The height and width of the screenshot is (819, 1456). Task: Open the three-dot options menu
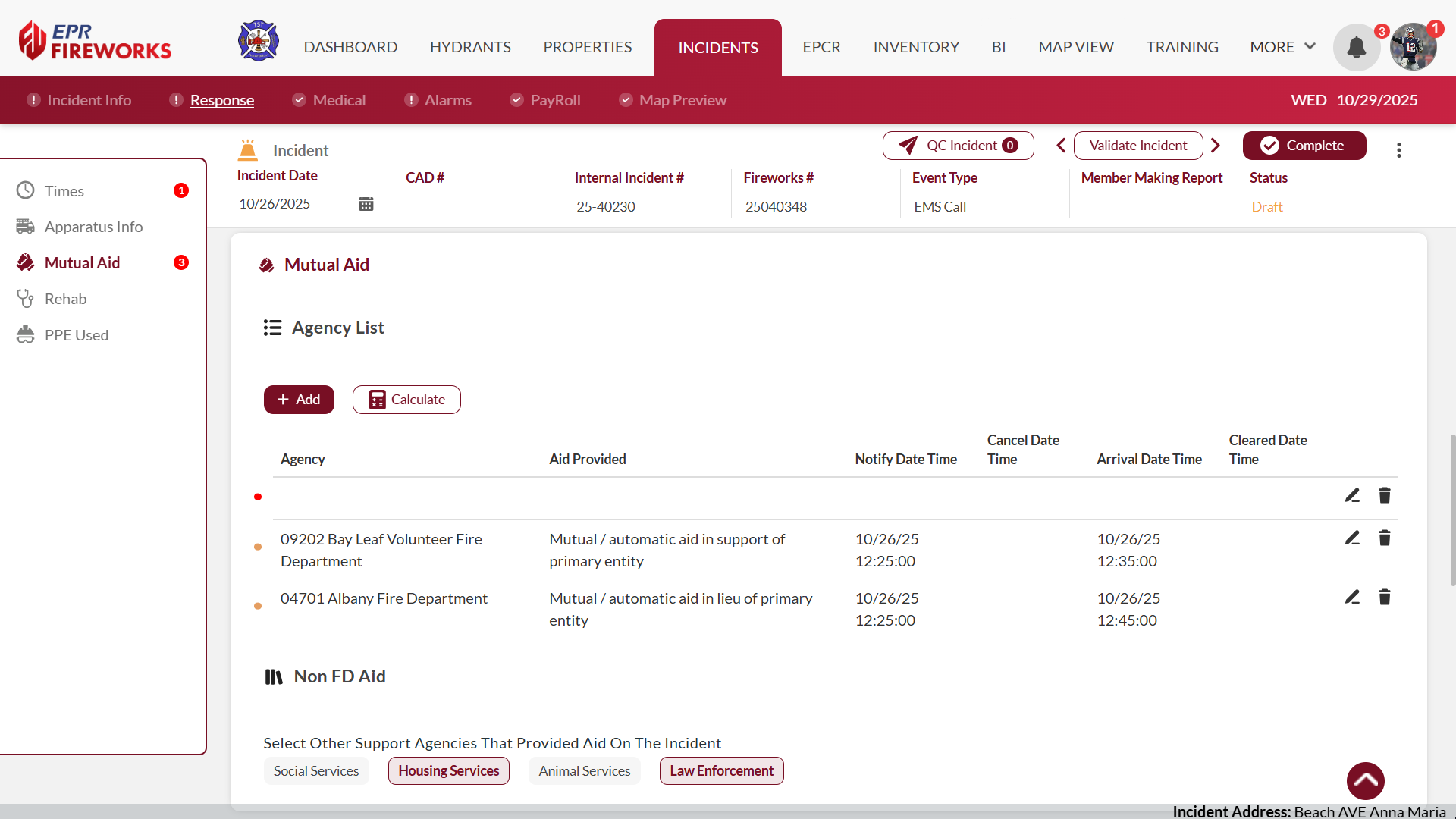(x=1399, y=150)
